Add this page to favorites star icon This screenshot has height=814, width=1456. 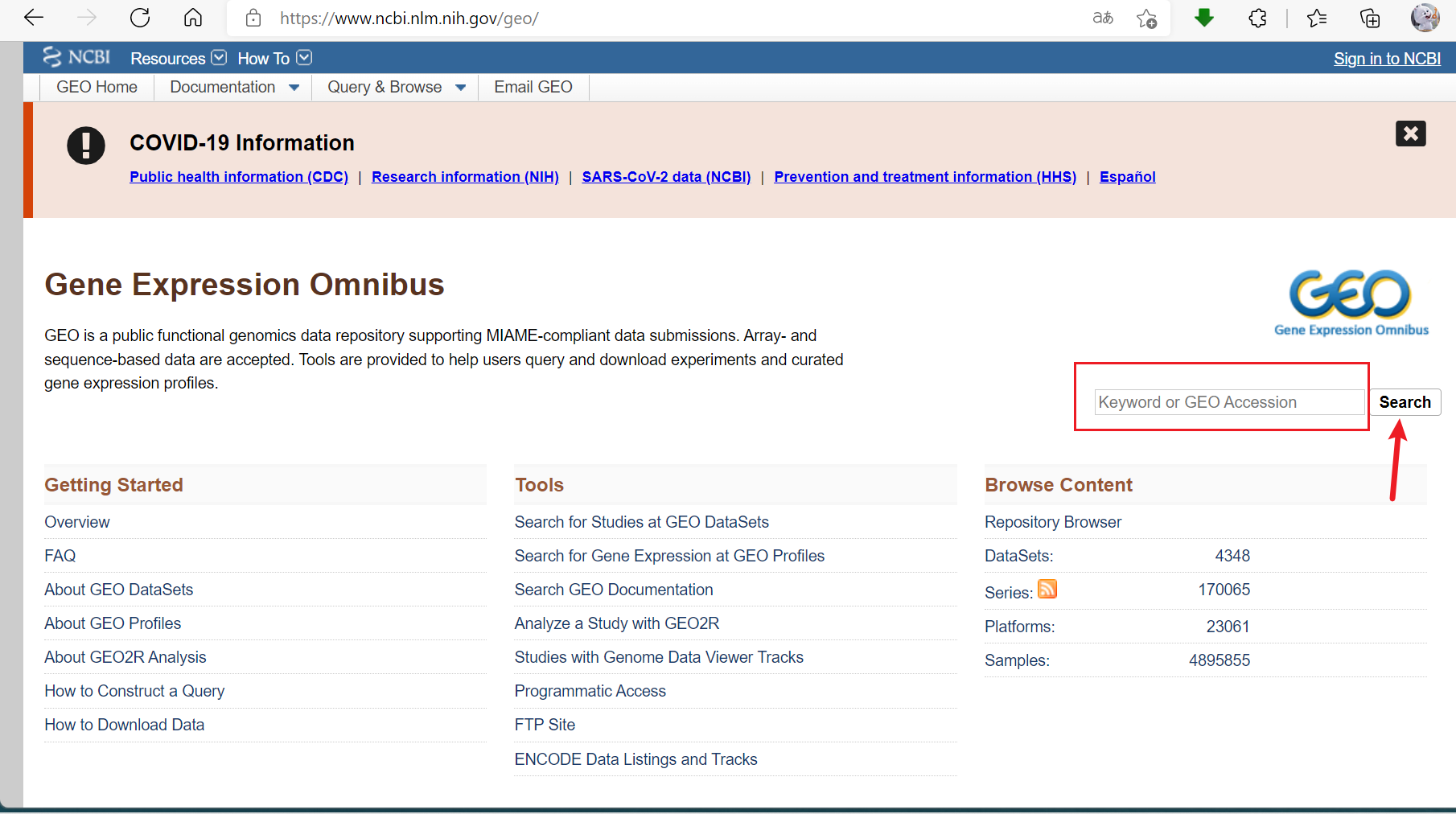pyautogui.click(x=1146, y=18)
